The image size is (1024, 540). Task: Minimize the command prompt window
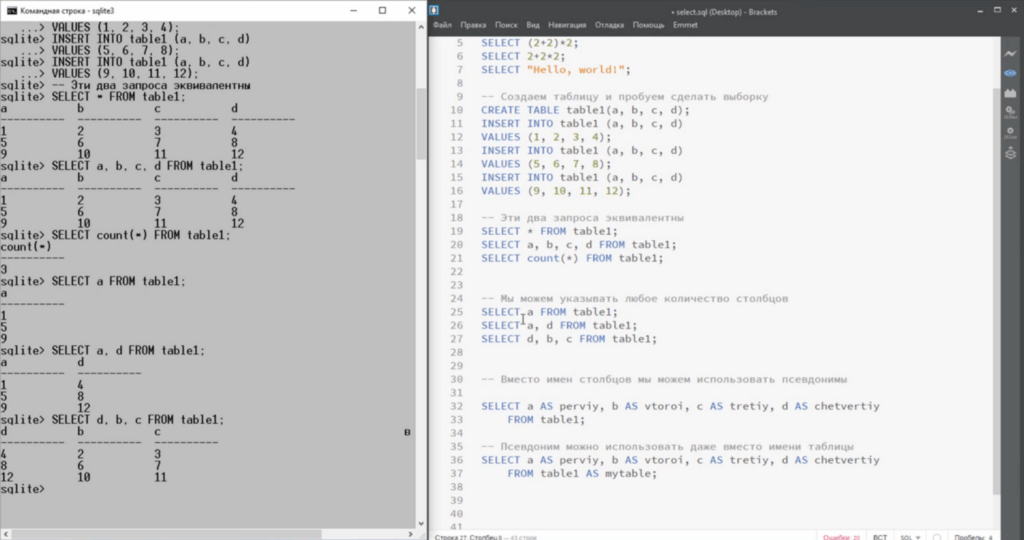[353, 10]
